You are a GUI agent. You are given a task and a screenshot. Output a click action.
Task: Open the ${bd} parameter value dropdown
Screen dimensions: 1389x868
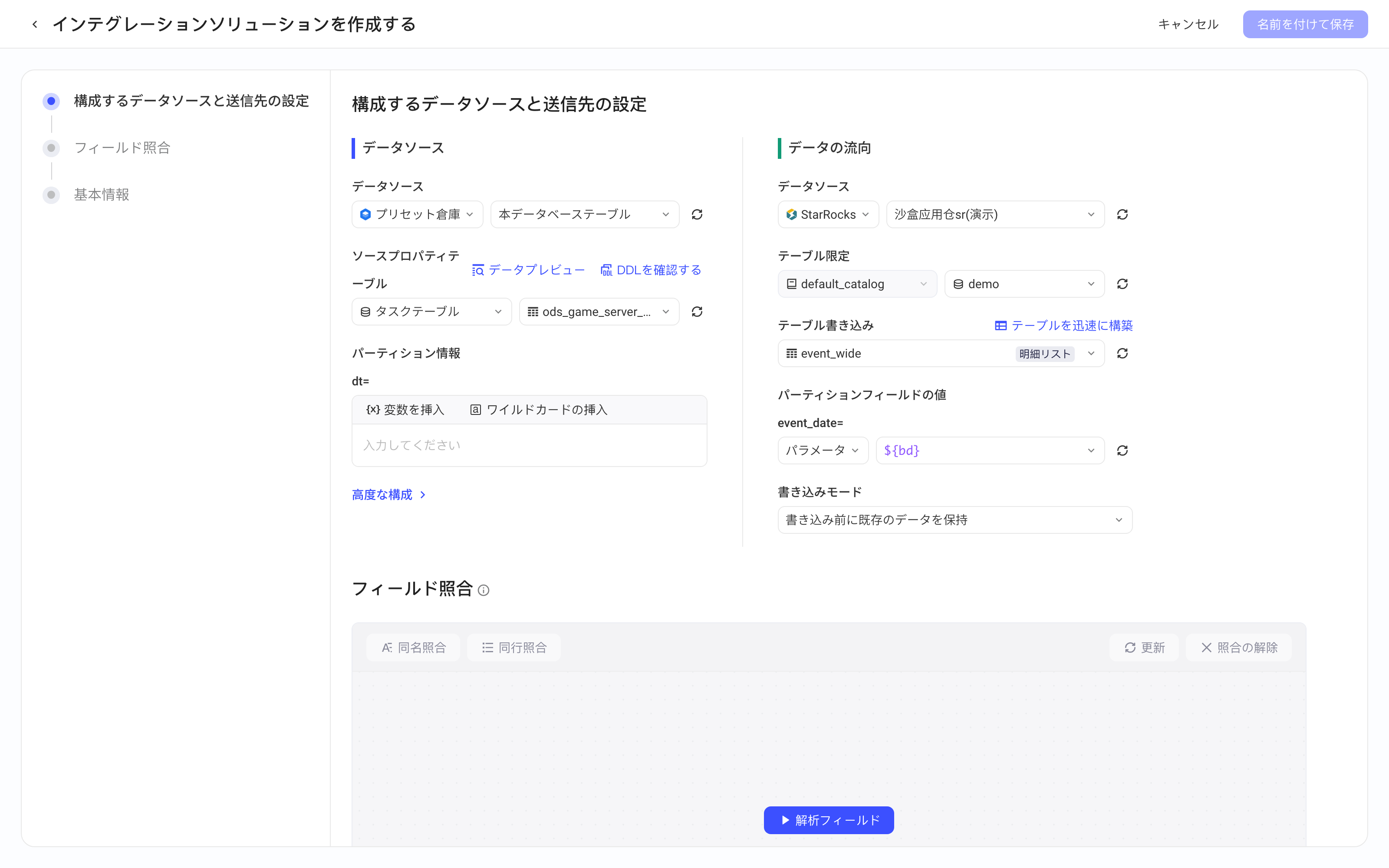(x=990, y=450)
